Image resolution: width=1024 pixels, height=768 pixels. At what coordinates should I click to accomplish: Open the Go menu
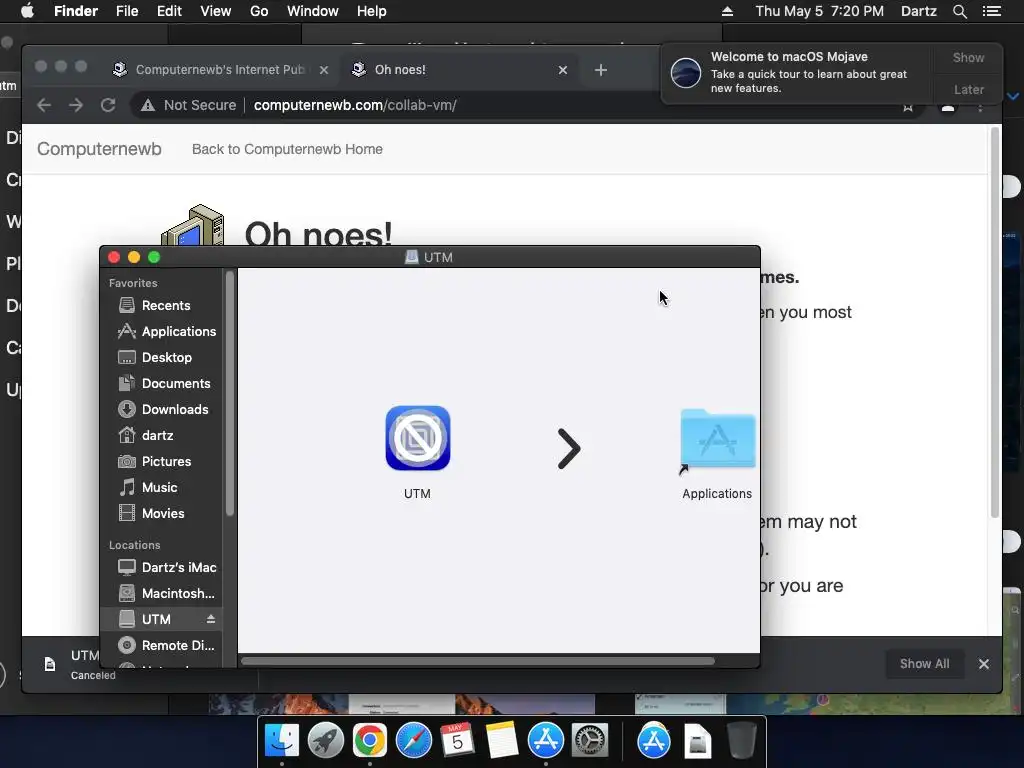(259, 11)
